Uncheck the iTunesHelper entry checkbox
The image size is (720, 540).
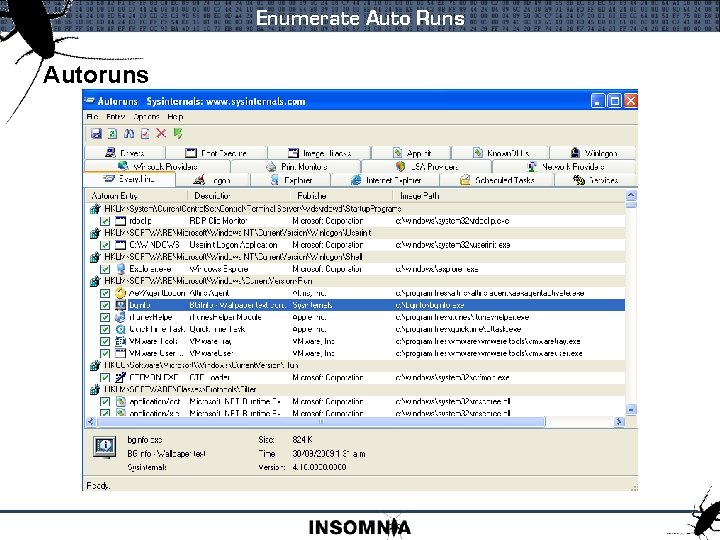105,317
